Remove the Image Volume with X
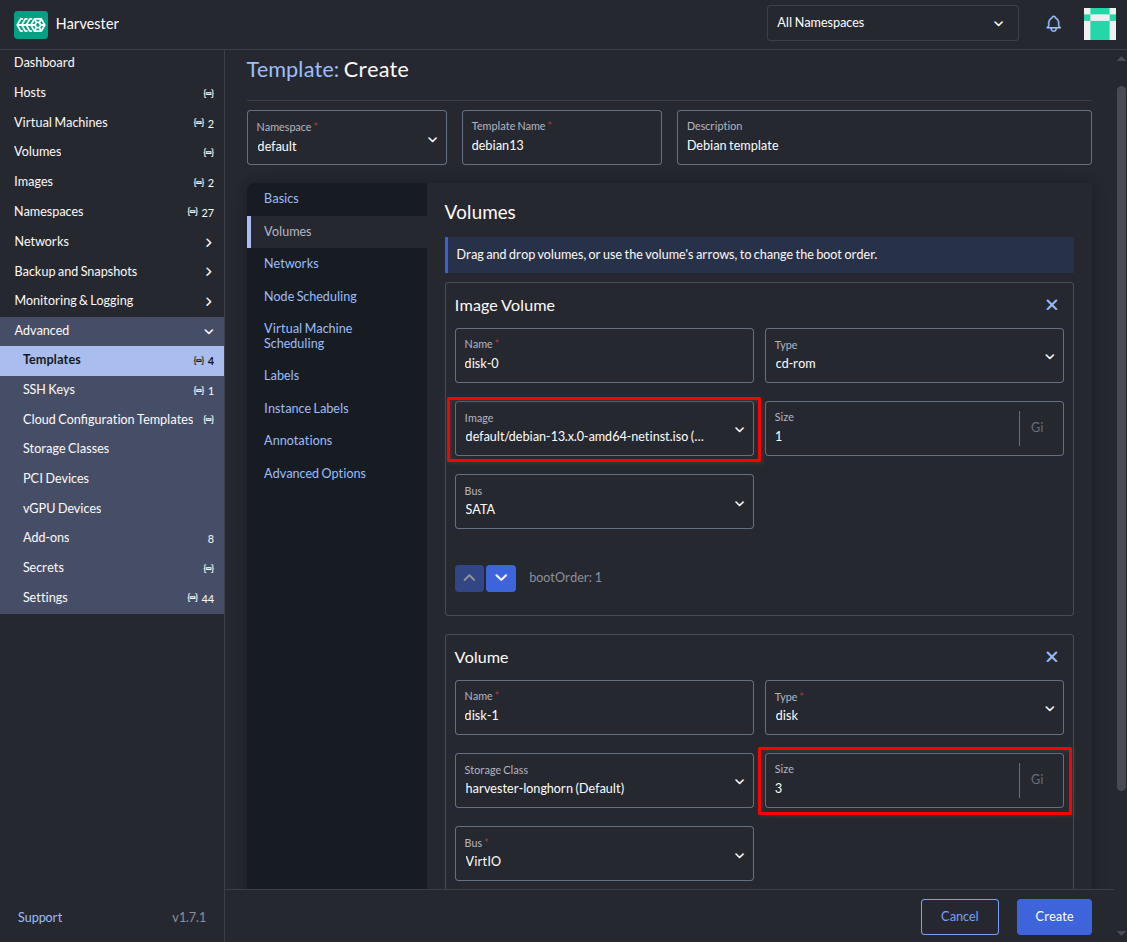Screen dimensions: 1127x942 click(1051, 305)
